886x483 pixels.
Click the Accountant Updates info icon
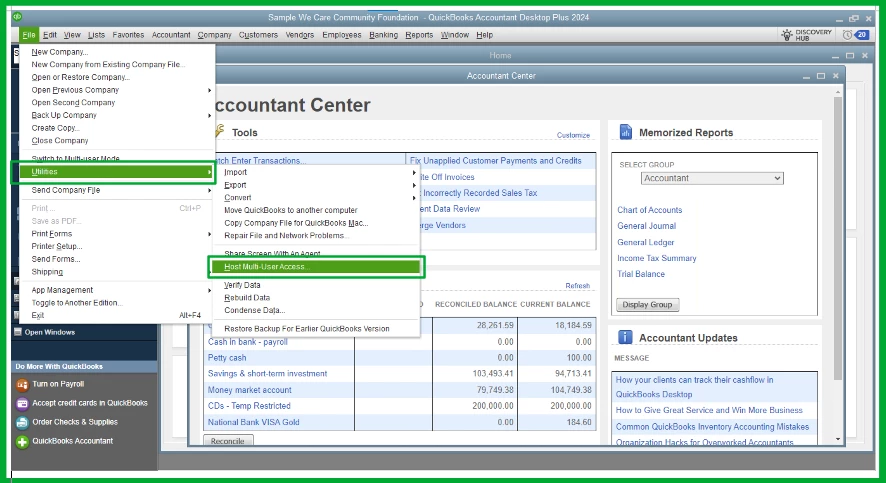click(x=625, y=337)
